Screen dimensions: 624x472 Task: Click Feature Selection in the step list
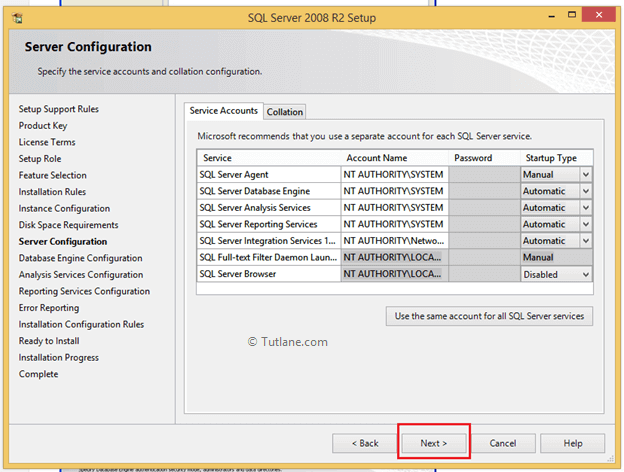53,175
